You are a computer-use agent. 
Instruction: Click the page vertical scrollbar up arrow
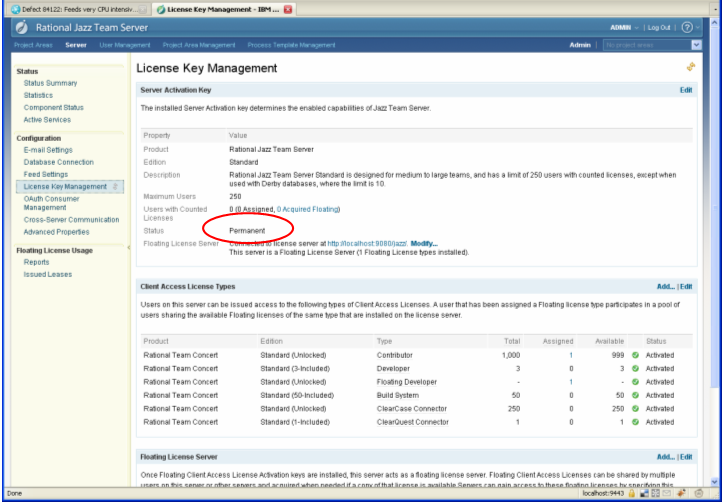(714, 22)
